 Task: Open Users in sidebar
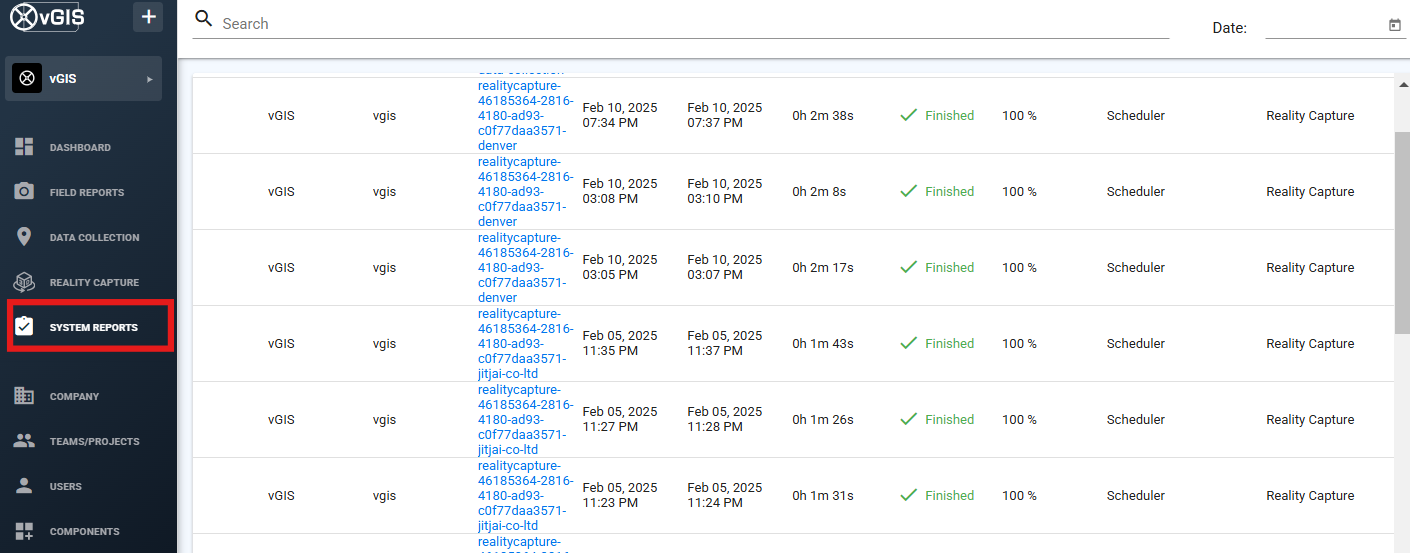(x=66, y=486)
